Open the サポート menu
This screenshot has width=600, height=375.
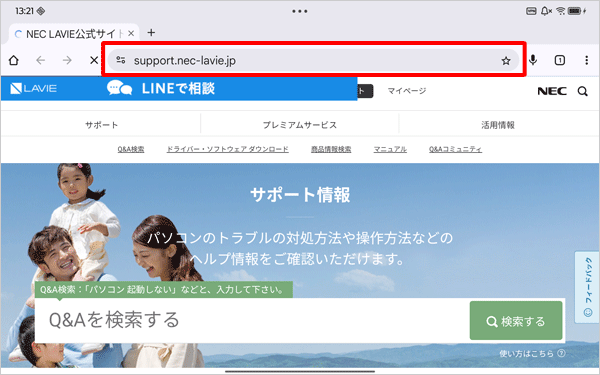point(101,125)
